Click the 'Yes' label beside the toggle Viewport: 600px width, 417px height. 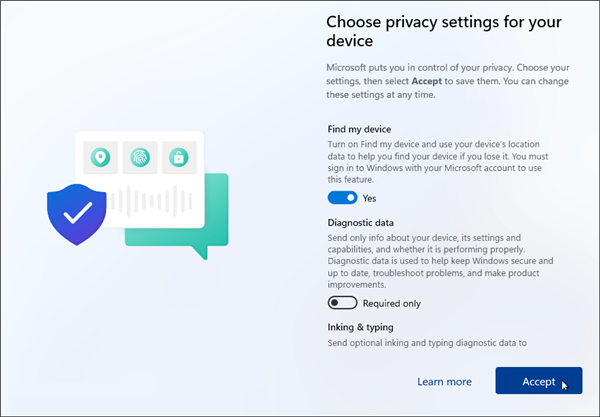370,198
